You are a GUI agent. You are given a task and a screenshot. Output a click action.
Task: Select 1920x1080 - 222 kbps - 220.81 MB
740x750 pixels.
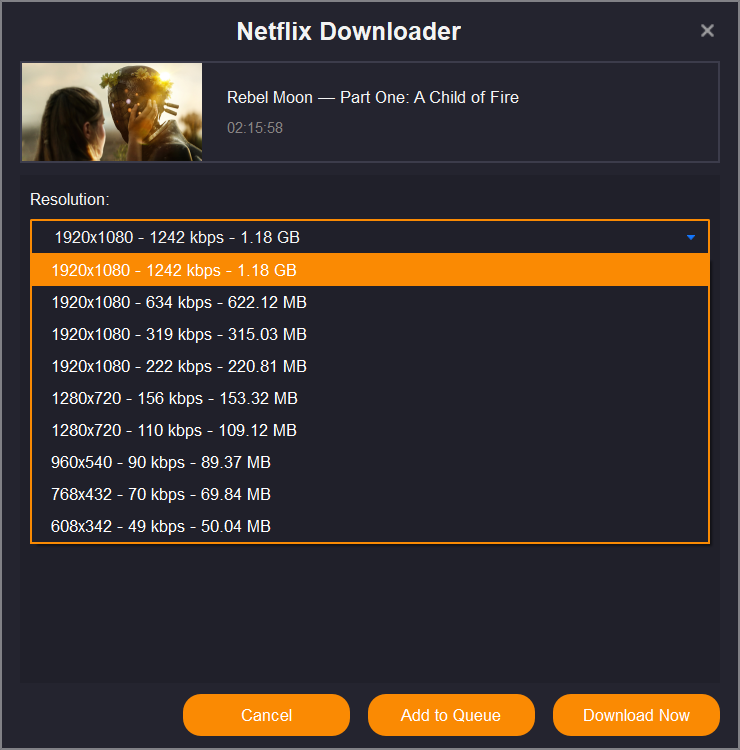(369, 366)
